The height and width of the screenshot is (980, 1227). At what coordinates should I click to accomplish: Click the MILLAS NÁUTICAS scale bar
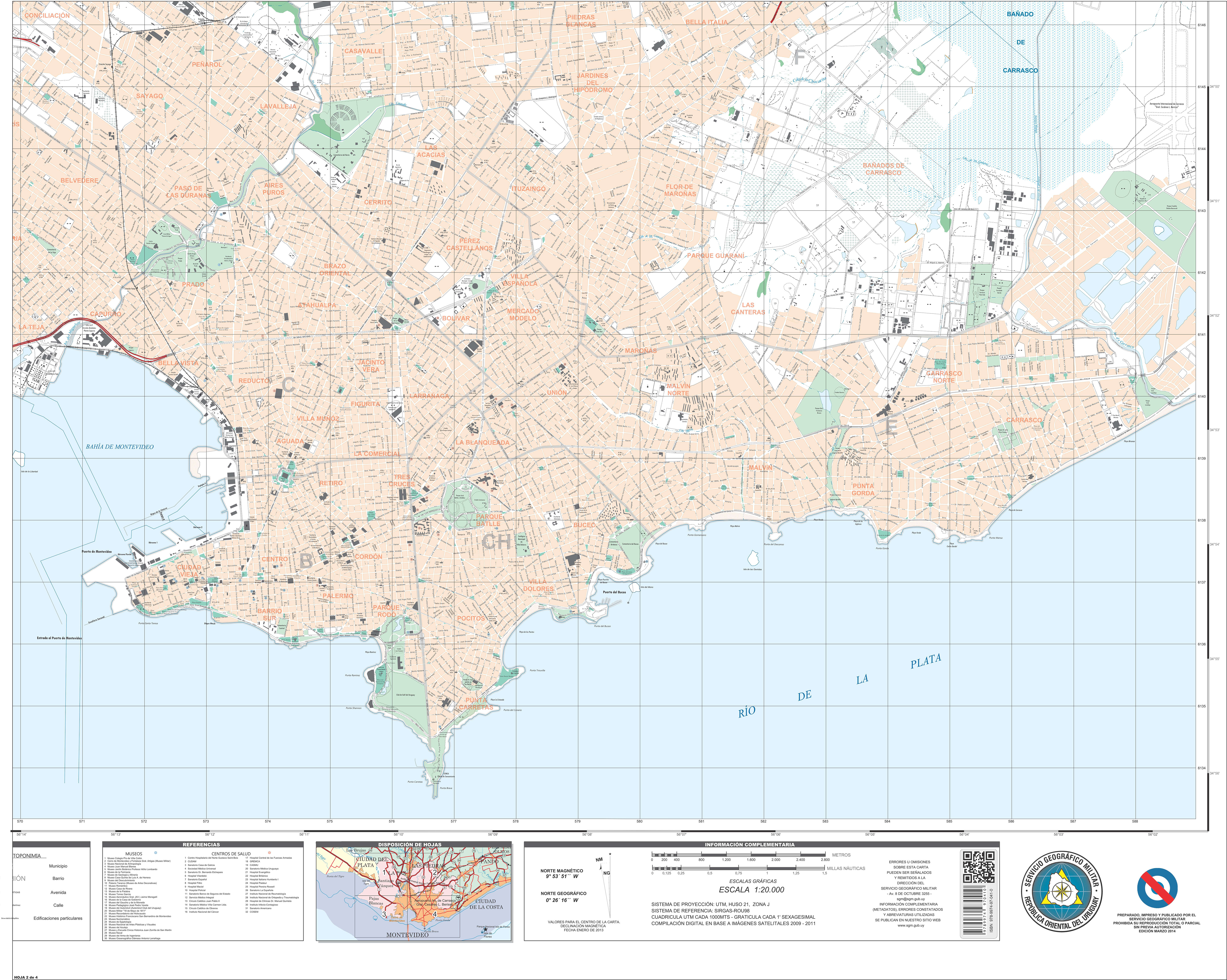[739, 868]
